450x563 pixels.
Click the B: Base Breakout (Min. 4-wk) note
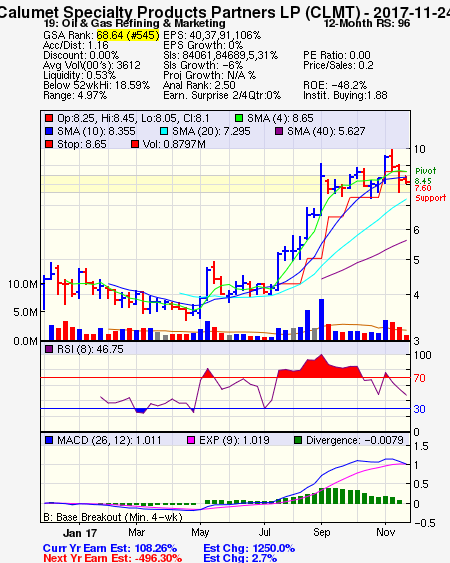113,517
